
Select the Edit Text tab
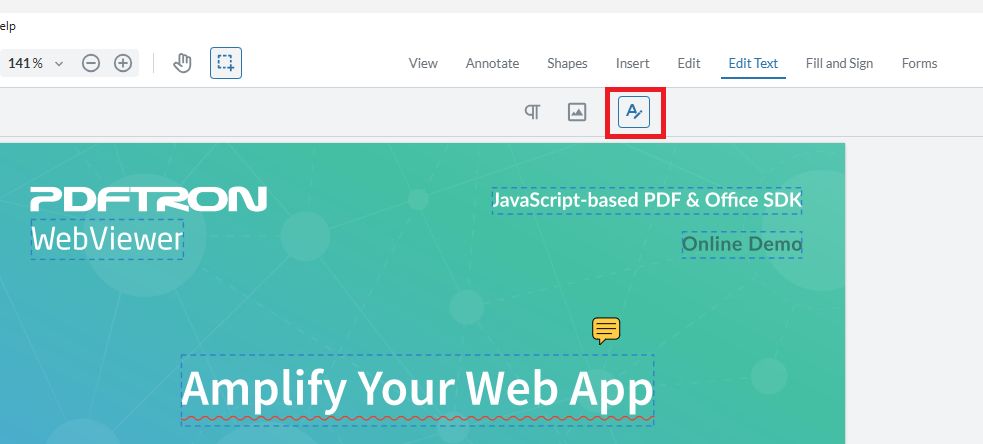753,63
